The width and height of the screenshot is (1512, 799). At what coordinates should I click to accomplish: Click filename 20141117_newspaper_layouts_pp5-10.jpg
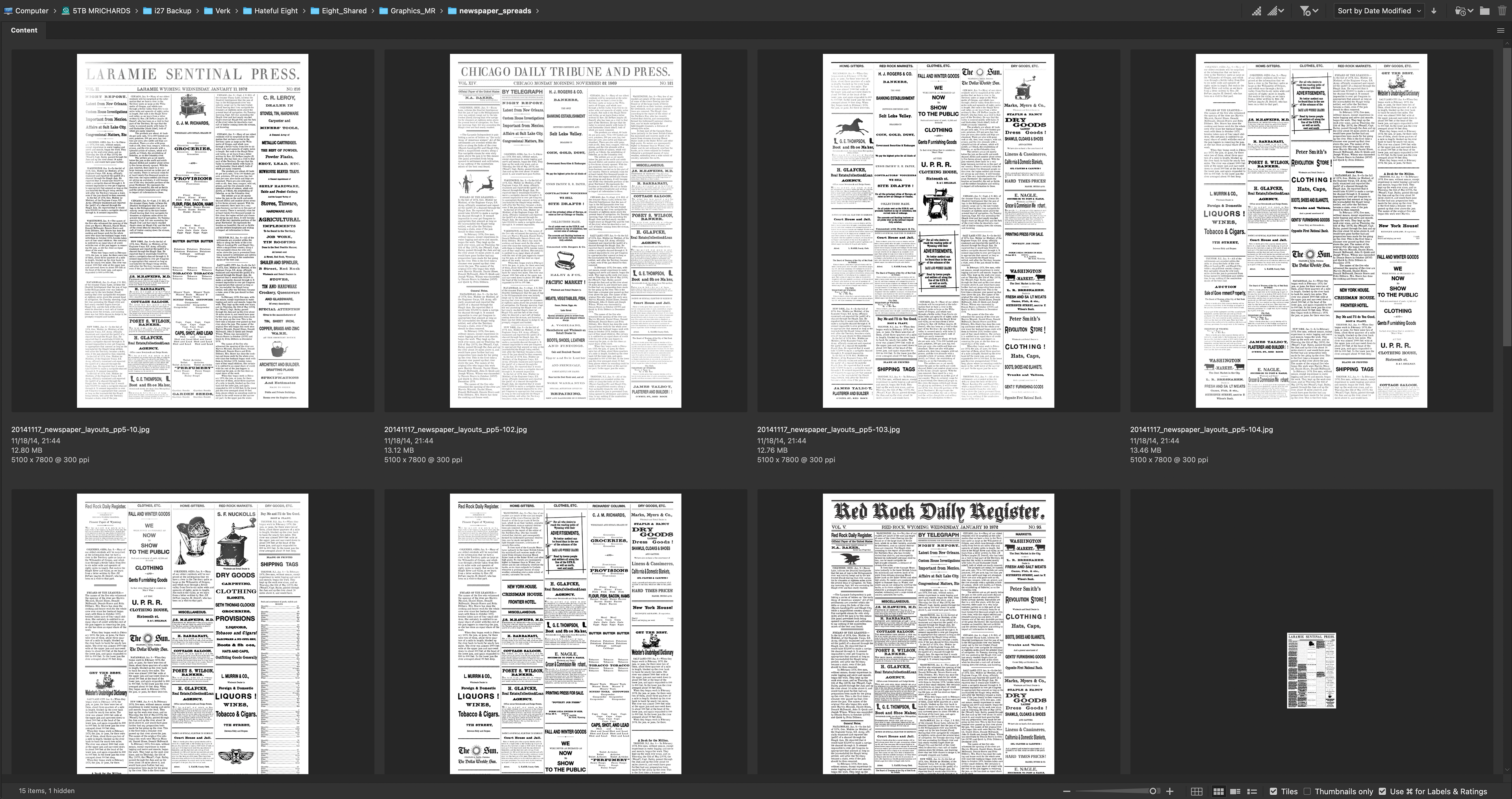coord(80,429)
